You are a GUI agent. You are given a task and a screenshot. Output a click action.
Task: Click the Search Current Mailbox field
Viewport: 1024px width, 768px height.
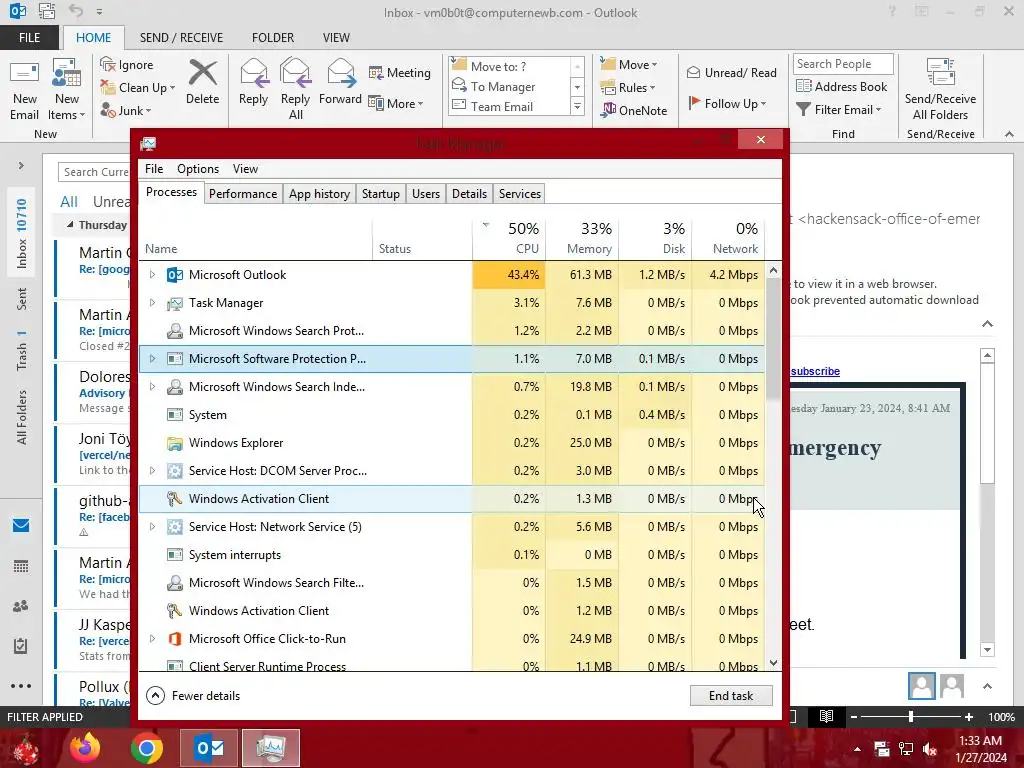point(94,172)
